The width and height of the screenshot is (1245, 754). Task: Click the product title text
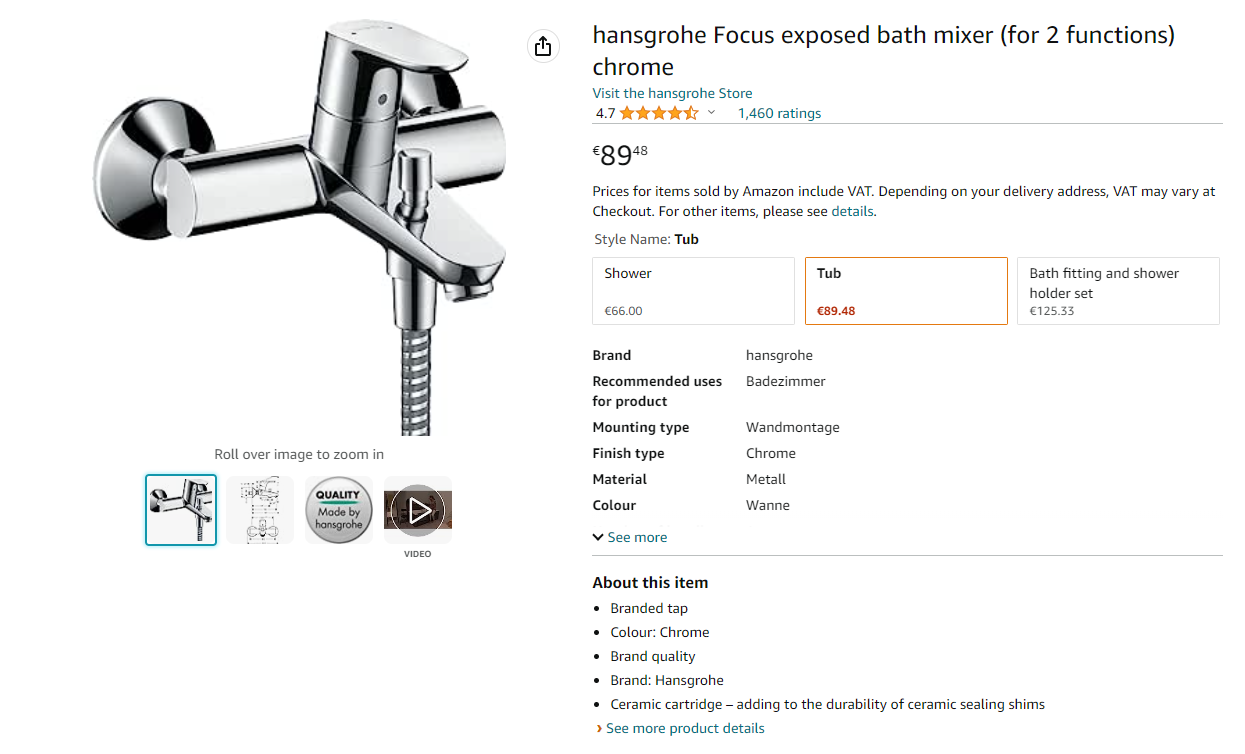[x=883, y=51]
